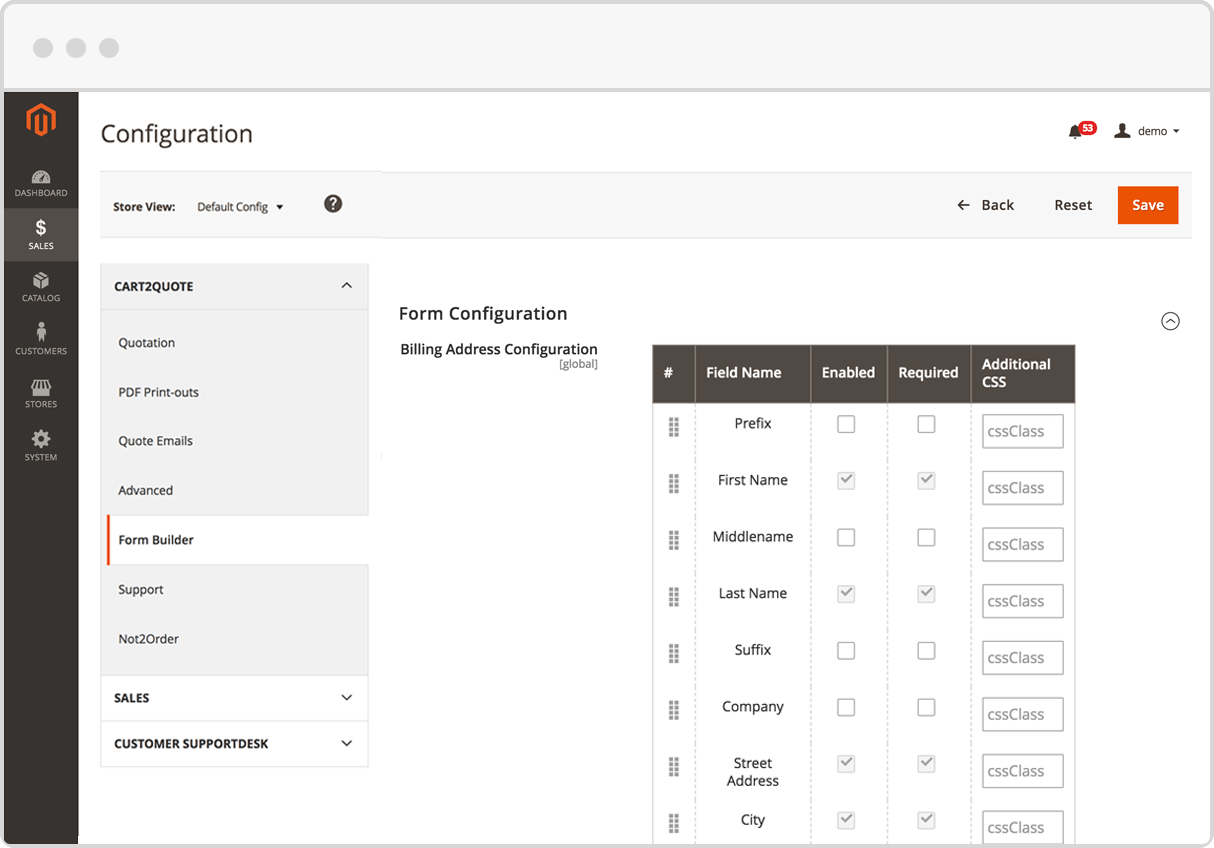The height and width of the screenshot is (848, 1214).
Task: Grab the drag handle for Middlename row
Action: pyautogui.click(x=673, y=540)
